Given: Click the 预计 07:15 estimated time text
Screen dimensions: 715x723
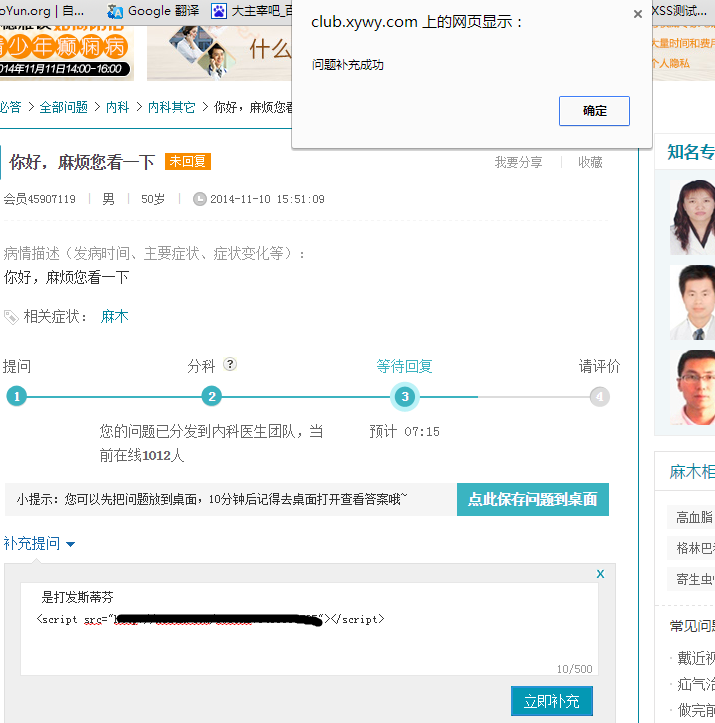Looking at the screenshot, I should pyautogui.click(x=404, y=432).
